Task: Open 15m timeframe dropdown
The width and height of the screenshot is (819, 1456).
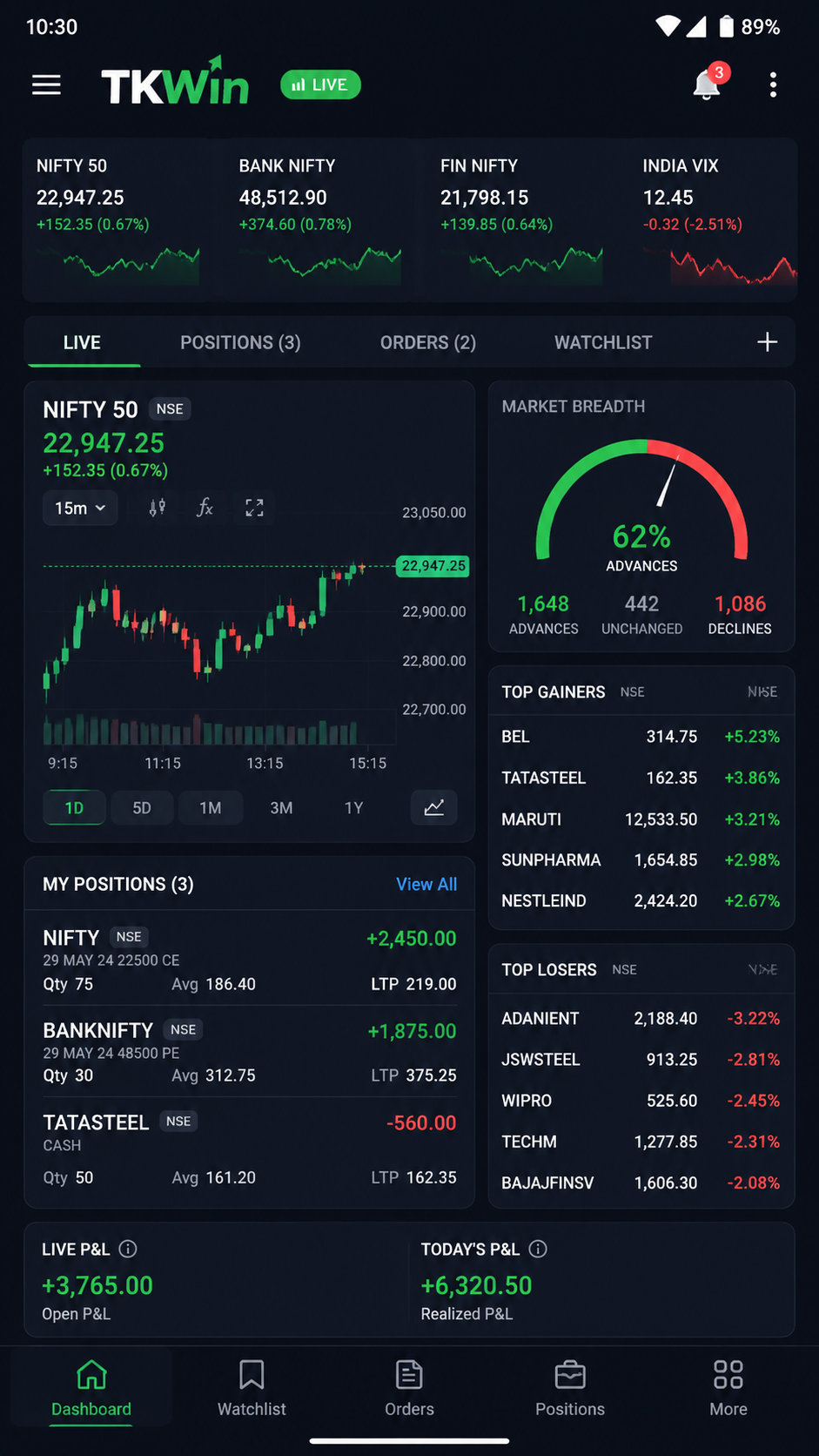Action: 80,508
